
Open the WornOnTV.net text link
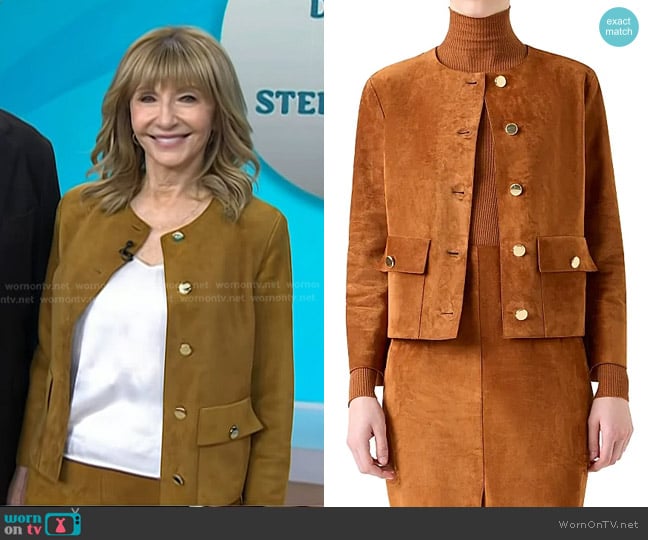pyautogui.click(x=598, y=524)
